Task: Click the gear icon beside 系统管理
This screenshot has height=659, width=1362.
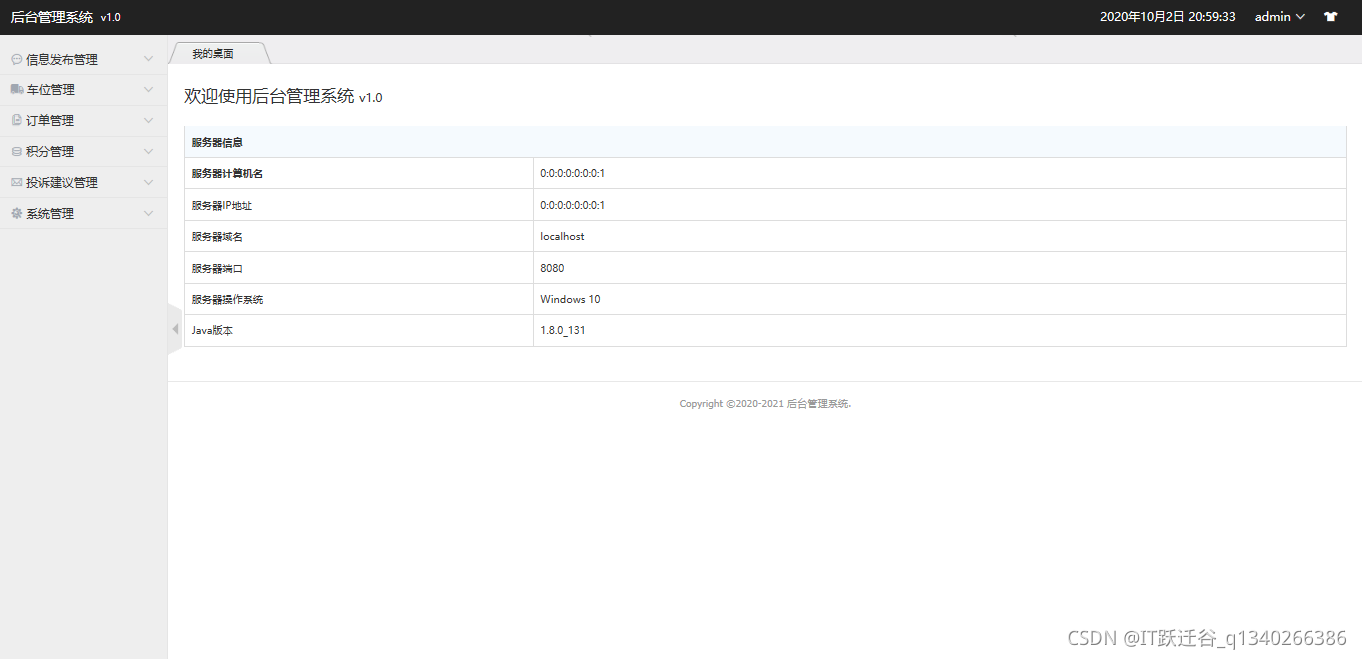Action: coord(16,214)
